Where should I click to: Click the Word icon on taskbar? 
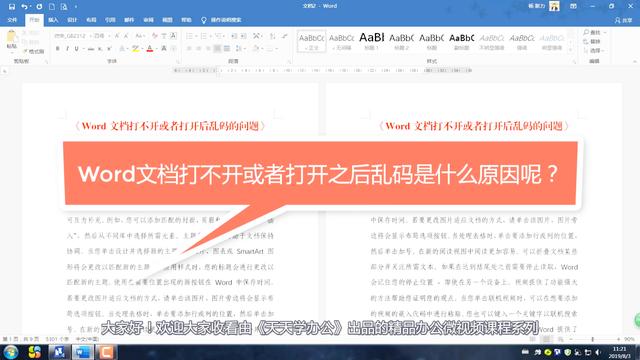[x=82, y=352]
